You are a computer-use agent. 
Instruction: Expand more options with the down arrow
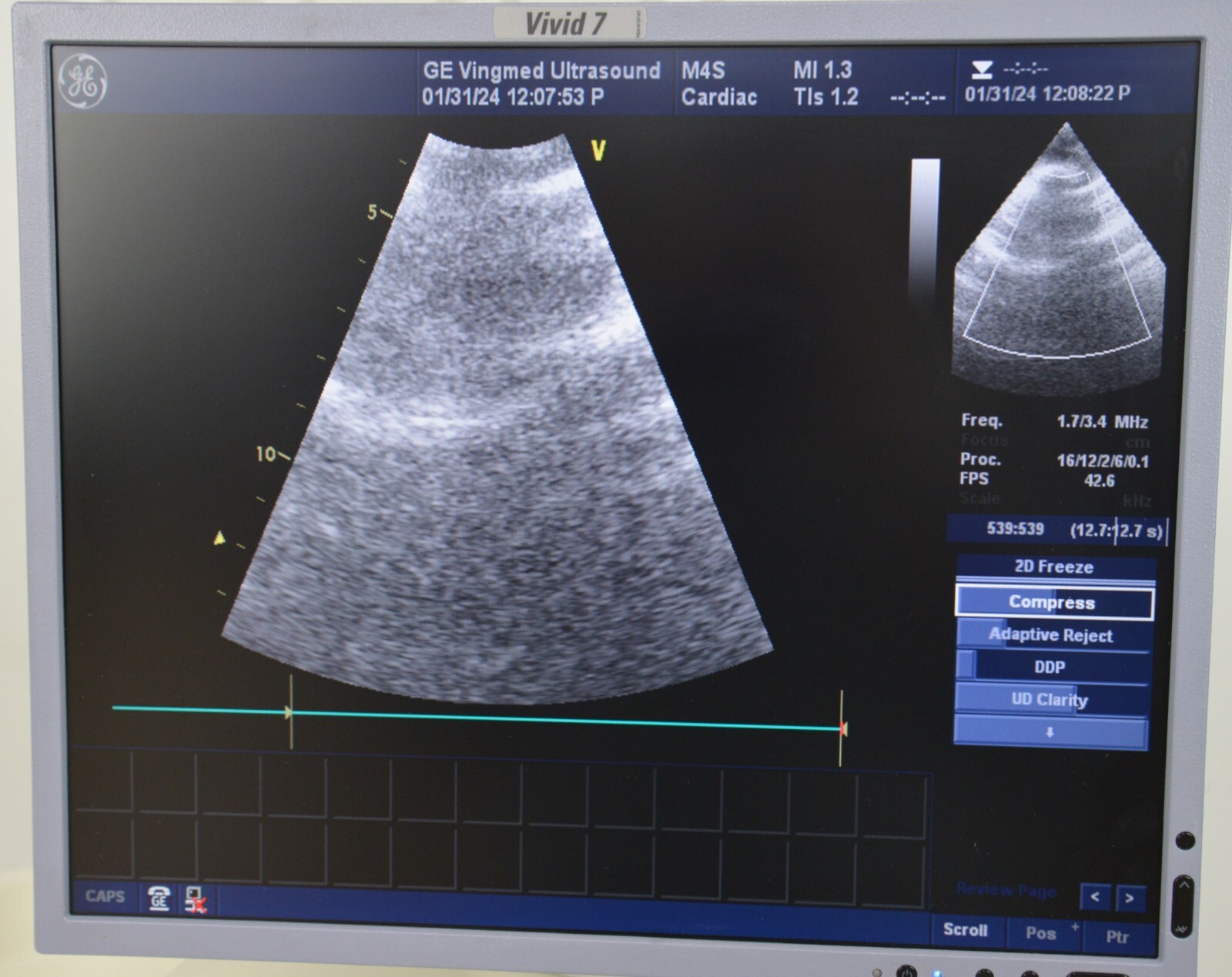pos(1050,733)
